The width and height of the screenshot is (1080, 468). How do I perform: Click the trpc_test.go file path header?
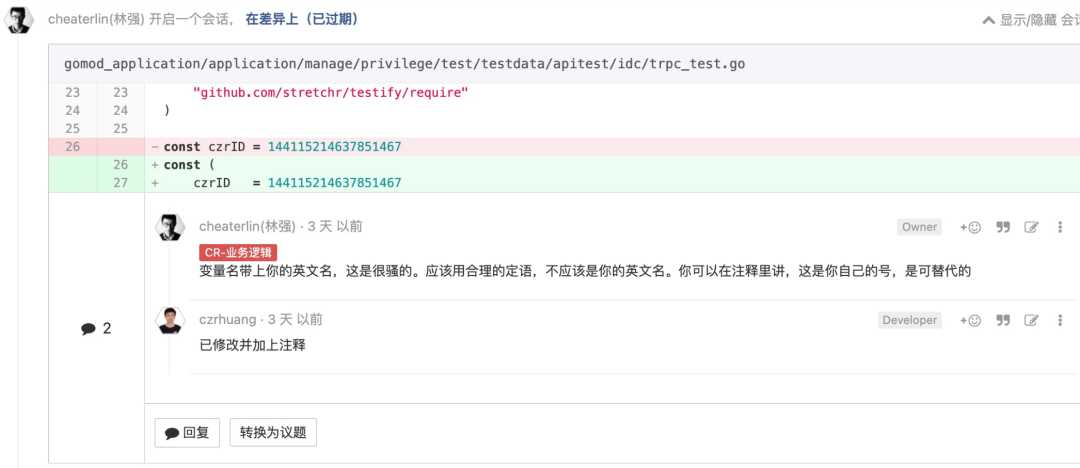(404, 64)
